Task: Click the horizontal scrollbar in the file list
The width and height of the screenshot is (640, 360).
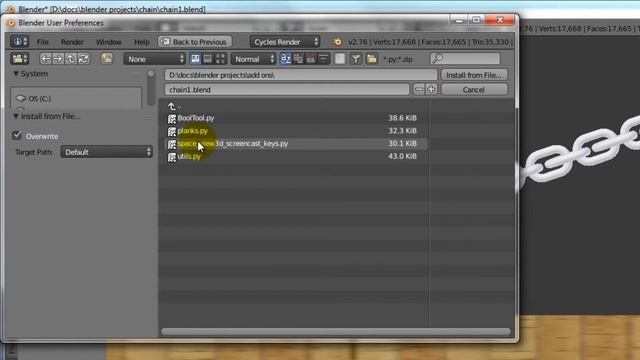Action: point(336,331)
